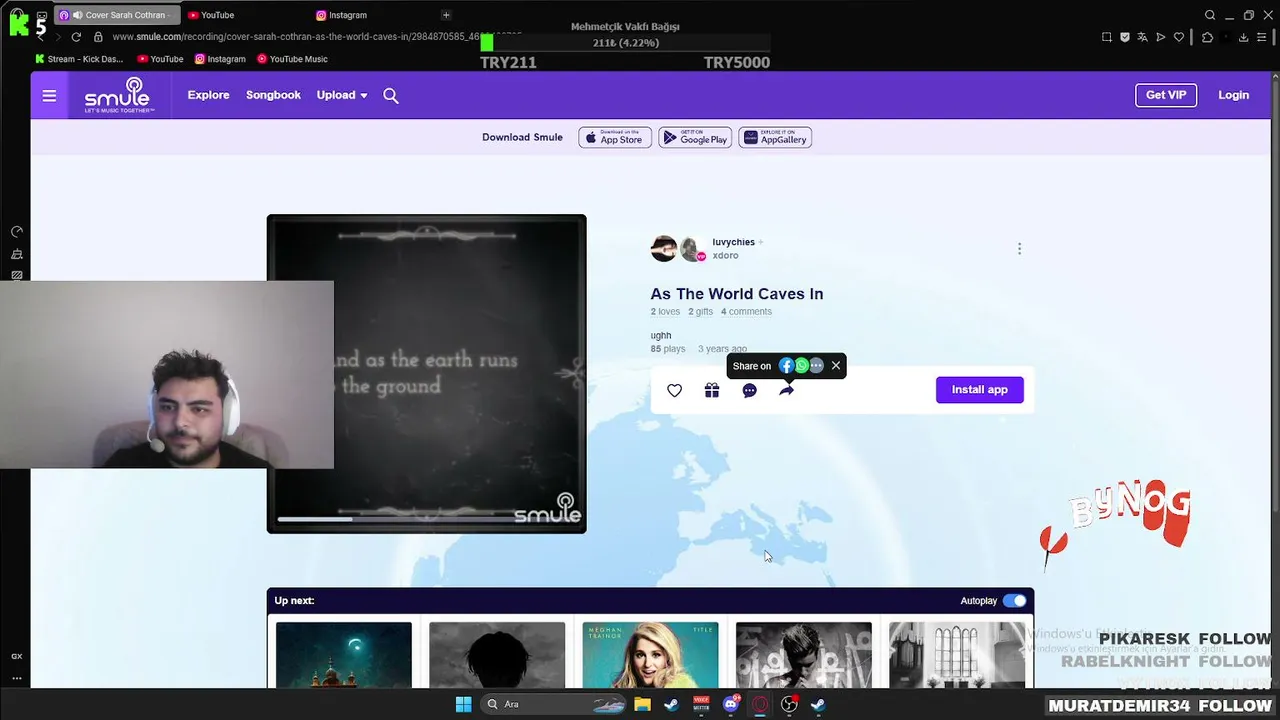
Task: Click the browser snapshot icon
Action: (x=1107, y=37)
